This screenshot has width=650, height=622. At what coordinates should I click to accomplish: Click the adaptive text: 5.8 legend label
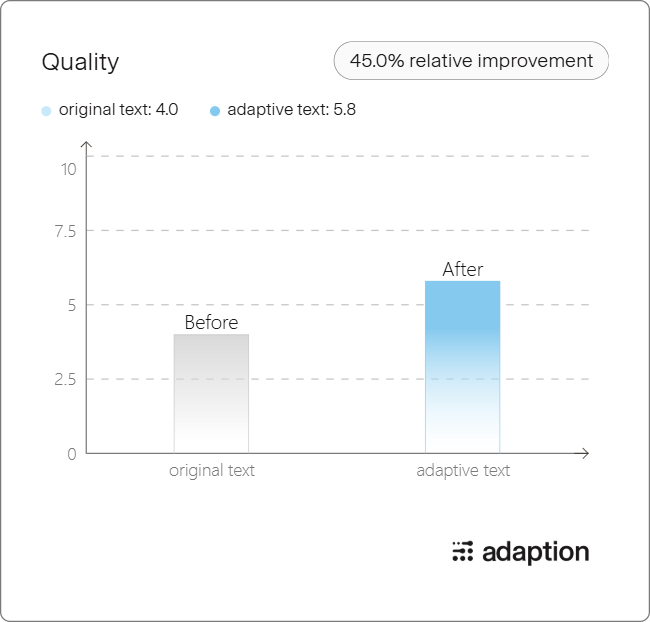point(291,110)
